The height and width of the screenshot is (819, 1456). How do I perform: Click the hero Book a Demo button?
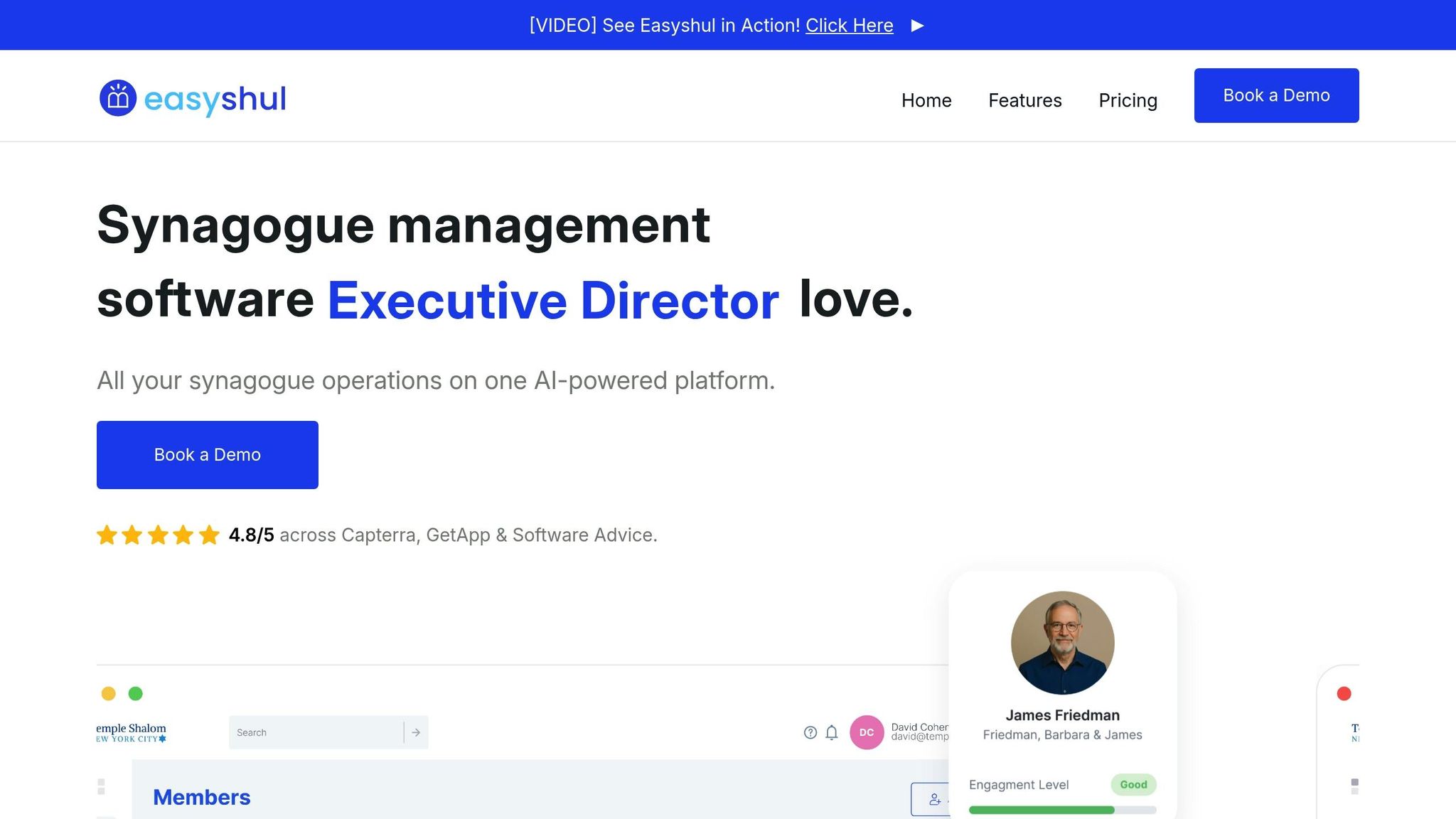click(x=207, y=454)
